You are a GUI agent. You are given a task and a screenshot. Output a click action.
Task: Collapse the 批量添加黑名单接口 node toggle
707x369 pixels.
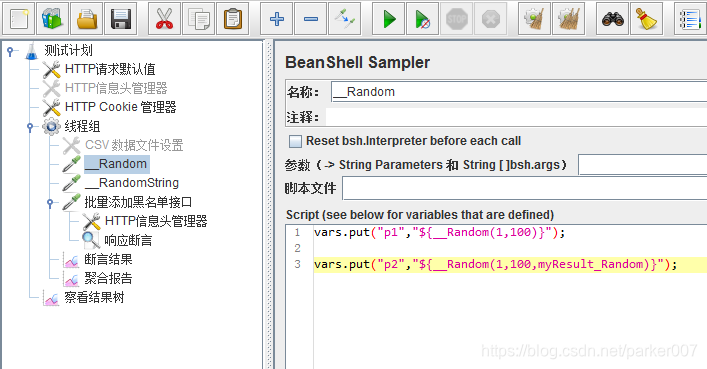pos(50,203)
